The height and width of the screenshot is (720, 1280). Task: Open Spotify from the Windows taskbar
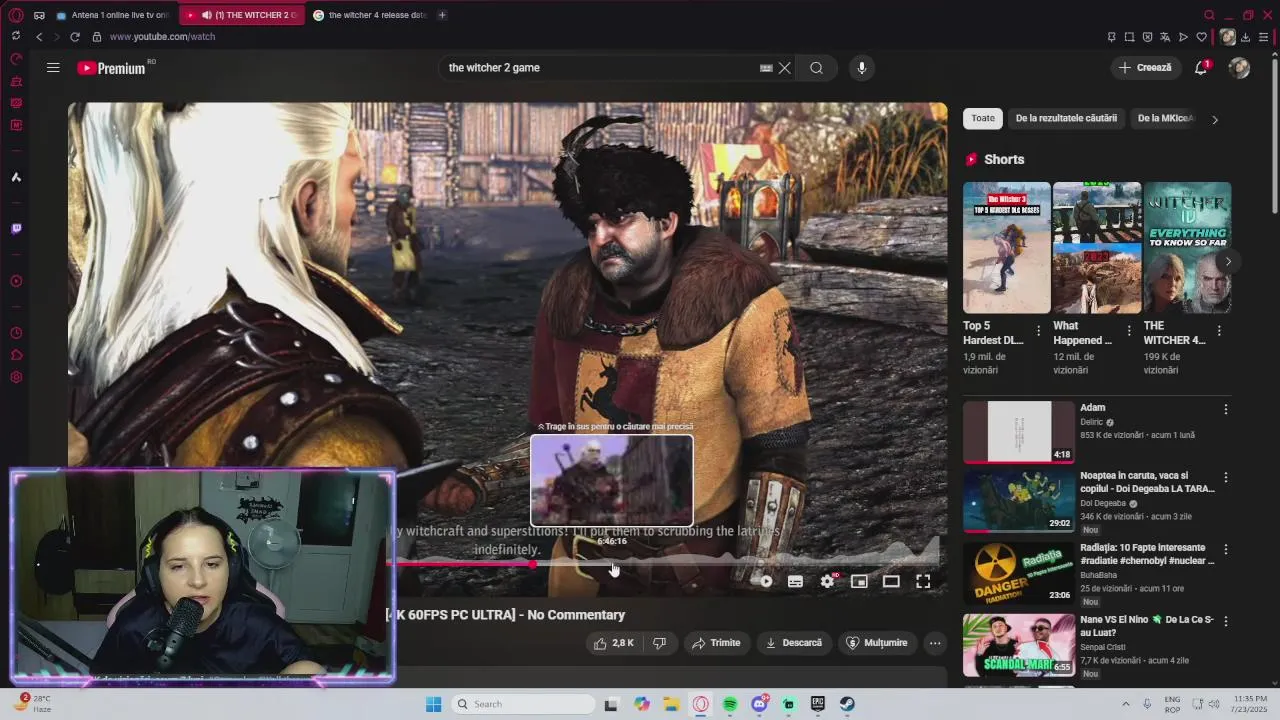tap(730, 704)
